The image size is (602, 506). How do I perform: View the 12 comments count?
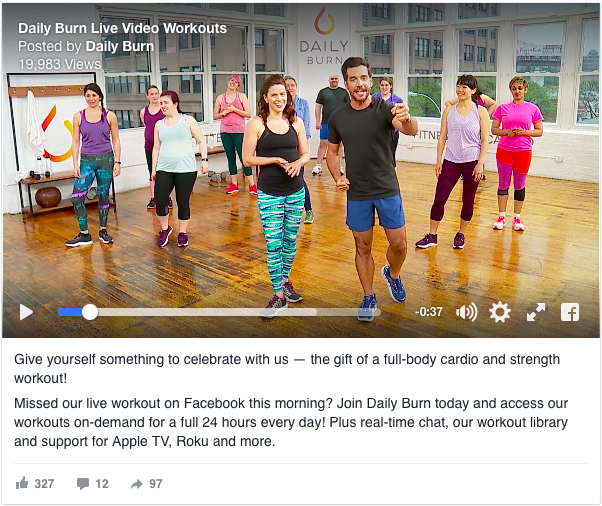pyautogui.click(x=102, y=483)
